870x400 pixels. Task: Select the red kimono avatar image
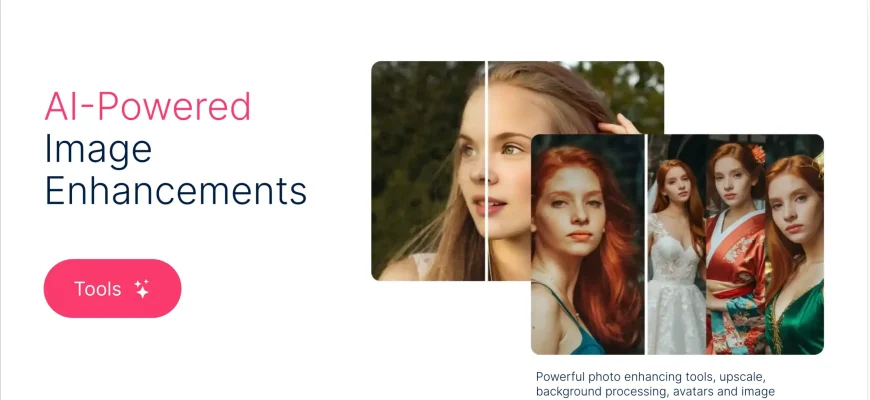point(735,244)
